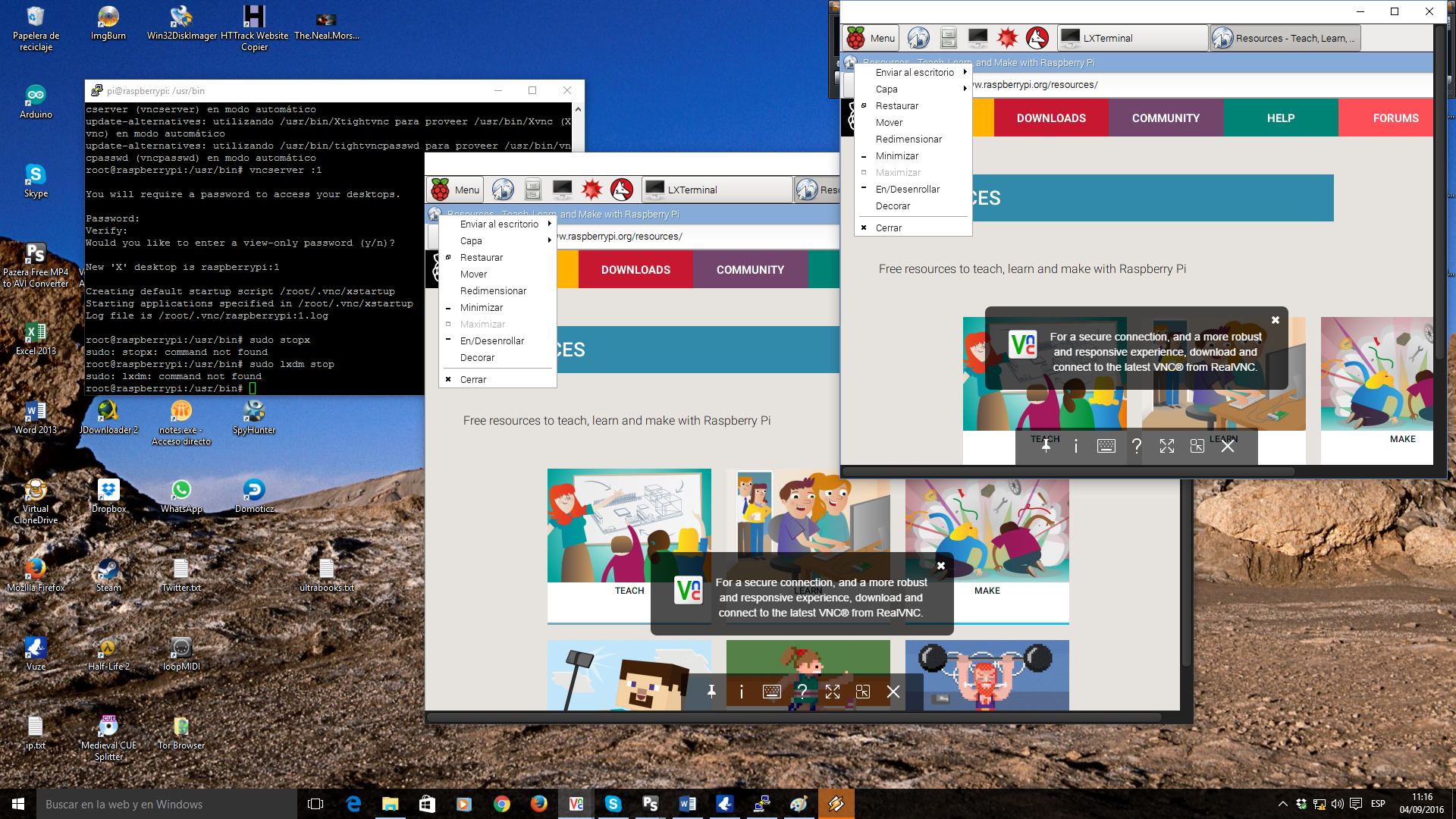
Task: Toggle the pin toolbar icon in larger VNC window
Action: tap(711, 692)
